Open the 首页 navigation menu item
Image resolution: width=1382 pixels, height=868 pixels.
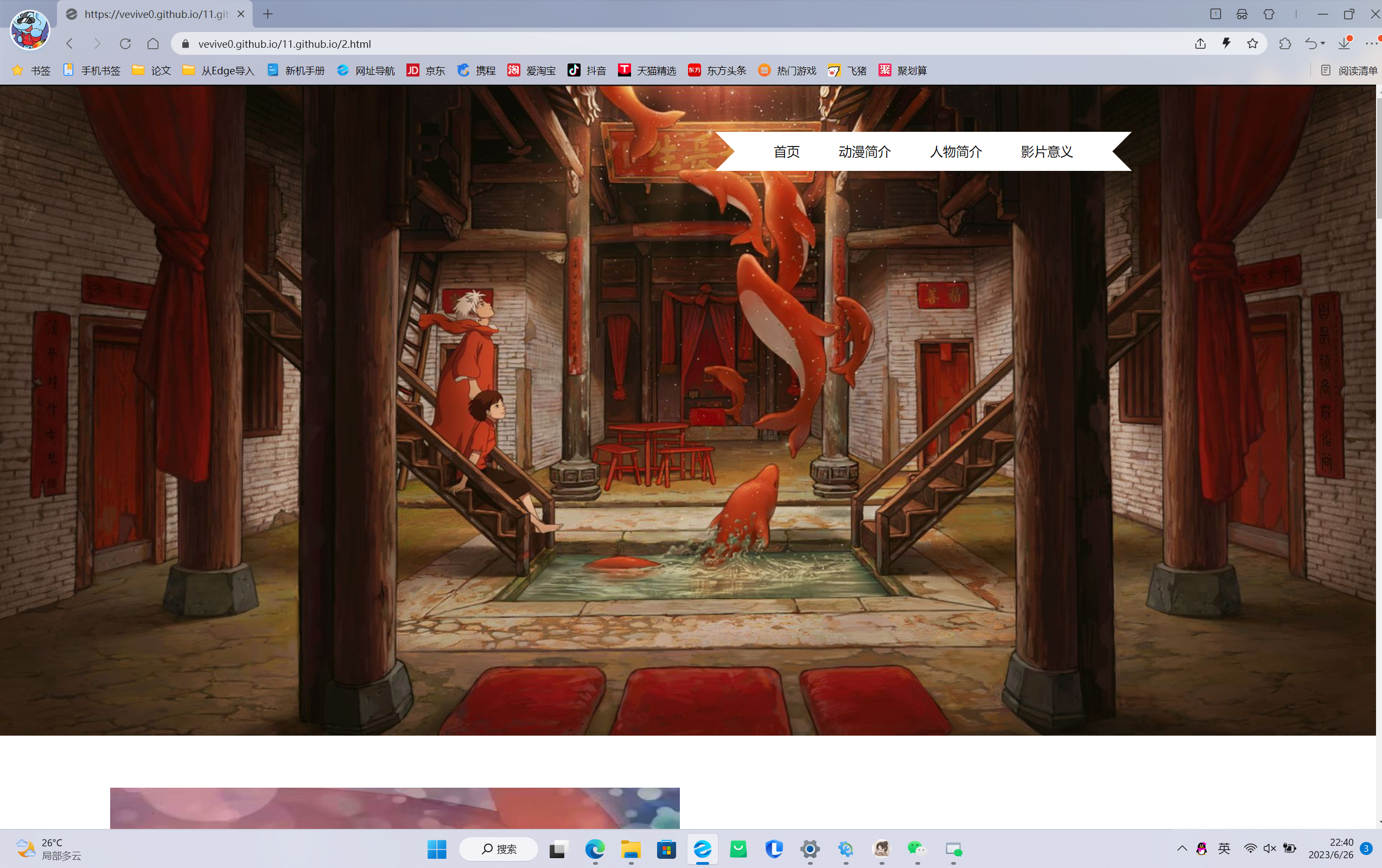(786, 151)
